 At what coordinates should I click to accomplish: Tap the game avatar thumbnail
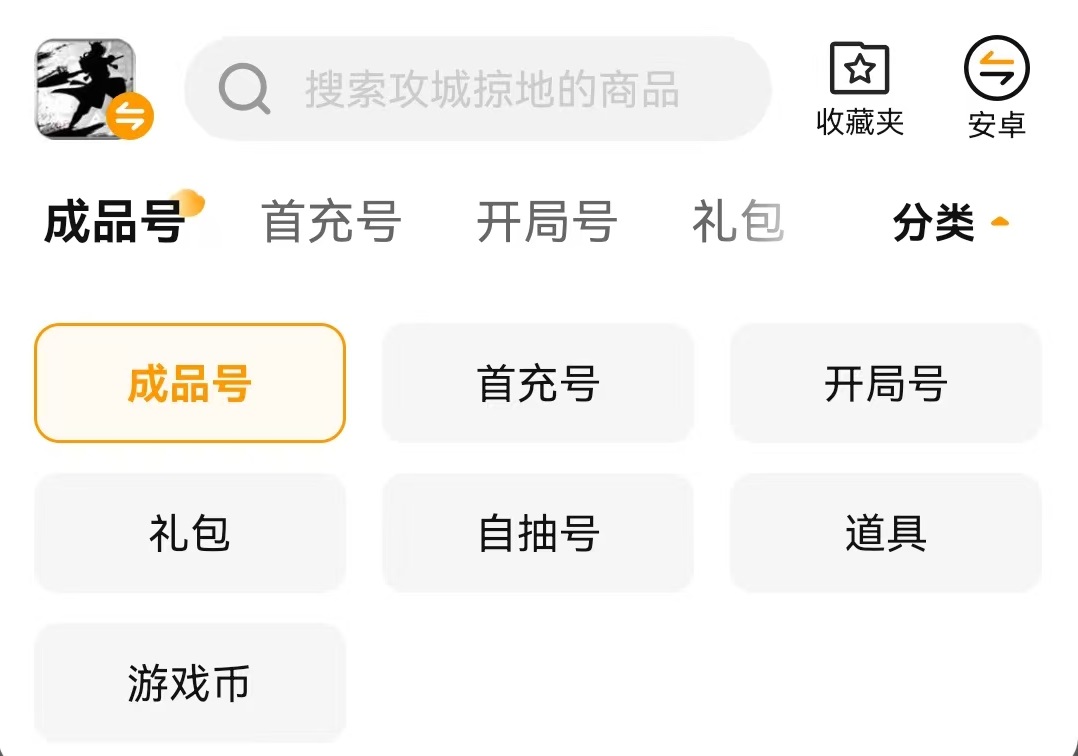pos(83,88)
